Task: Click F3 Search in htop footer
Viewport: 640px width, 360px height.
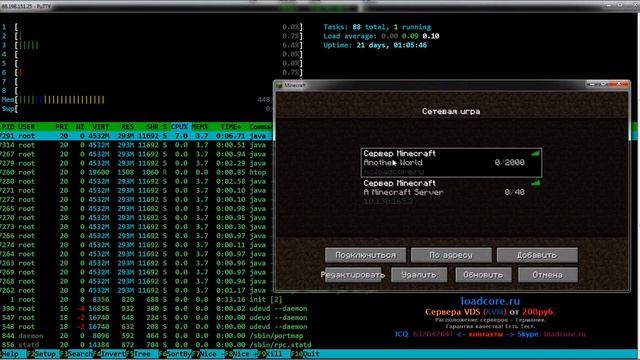Action: tap(76, 354)
